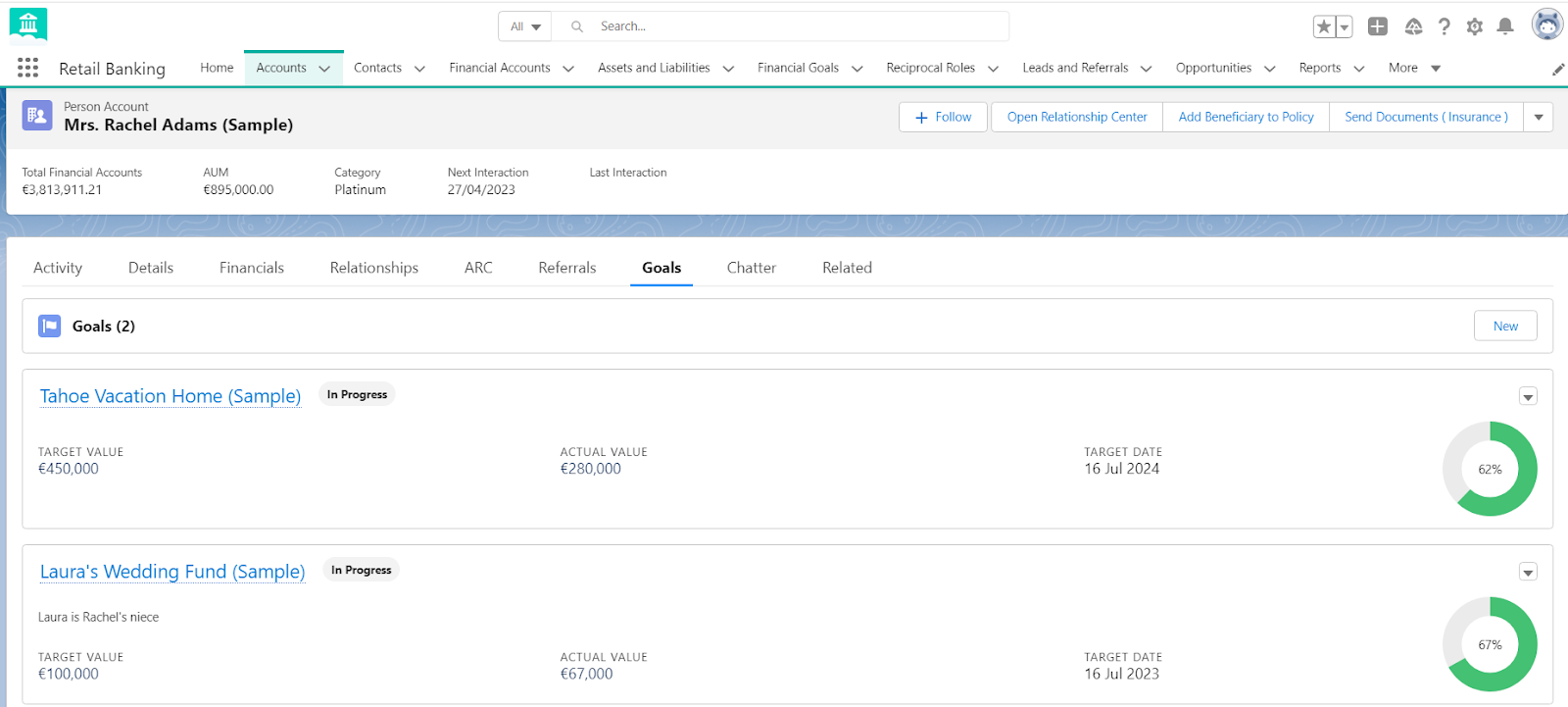The width and height of the screenshot is (1568, 707).
Task: Open the Trailhead guidance icon
Action: pos(1413,26)
